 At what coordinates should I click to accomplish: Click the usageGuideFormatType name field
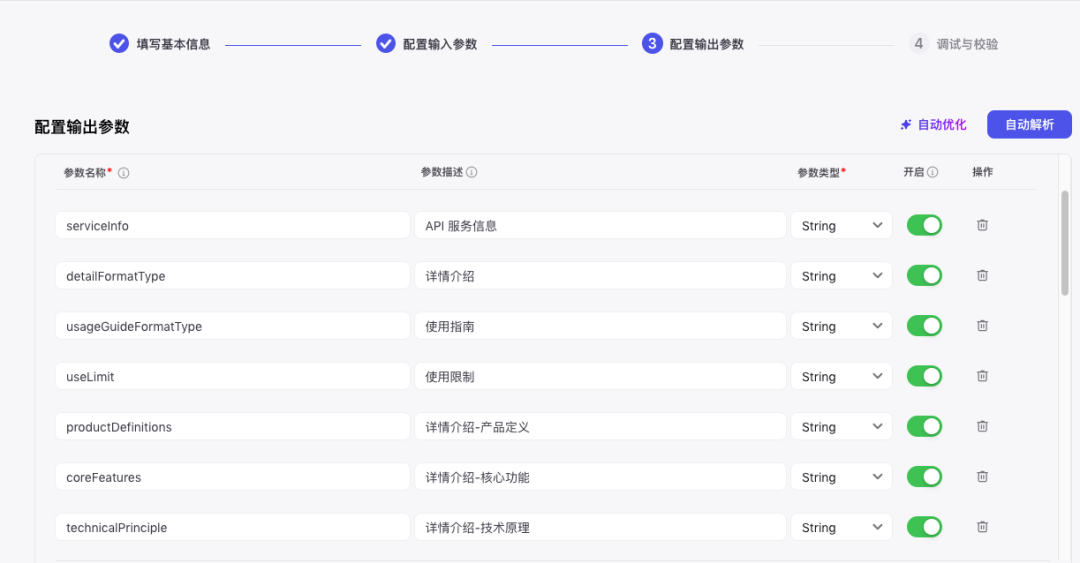pyautogui.click(x=232, y=326)
